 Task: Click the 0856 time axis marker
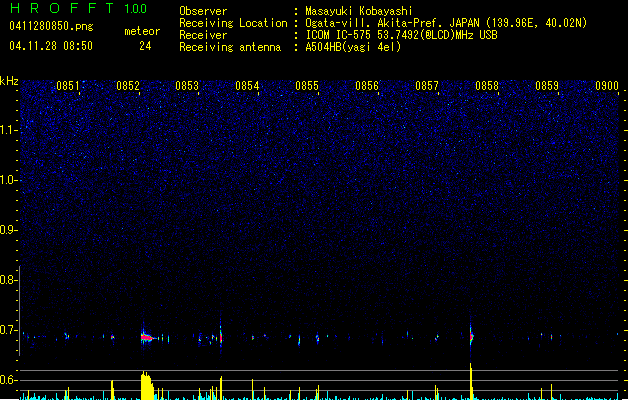point(367,86)
